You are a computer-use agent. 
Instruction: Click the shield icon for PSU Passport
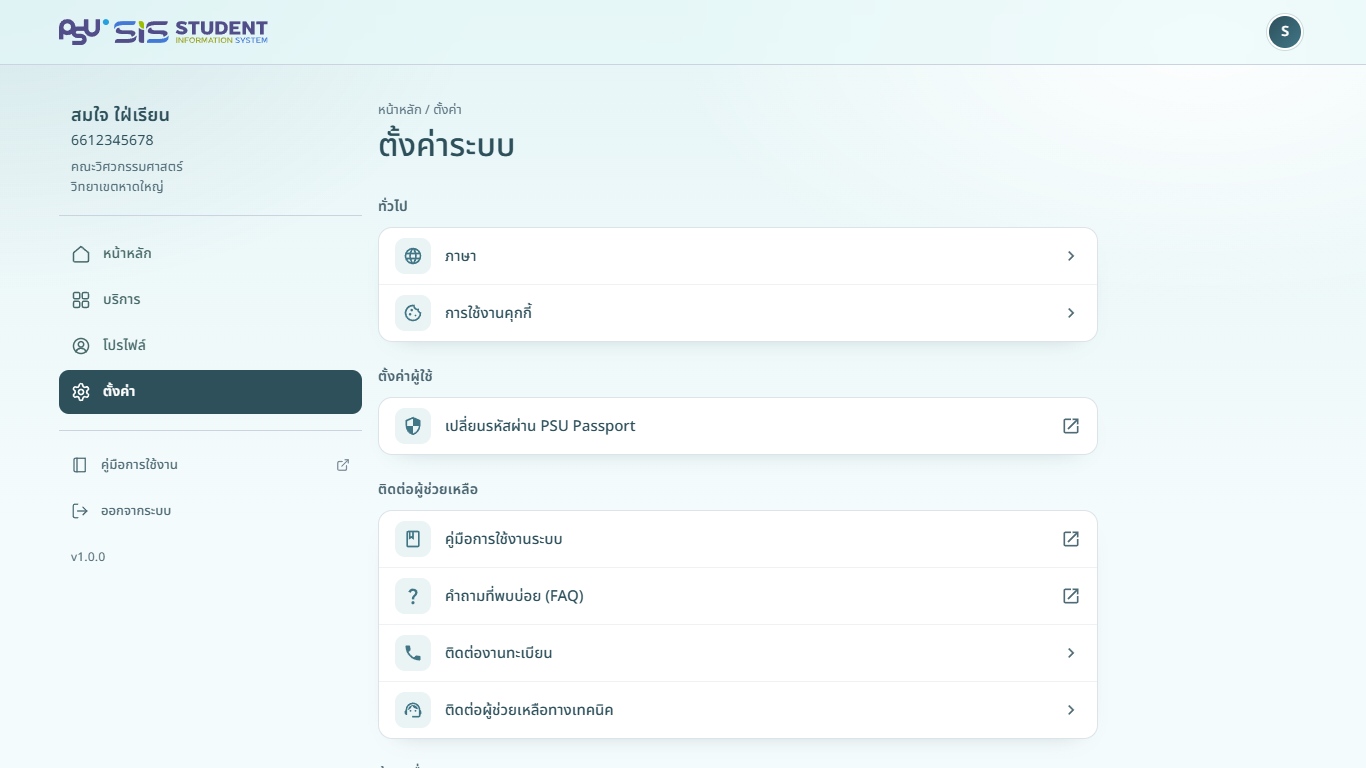(413, 426)
